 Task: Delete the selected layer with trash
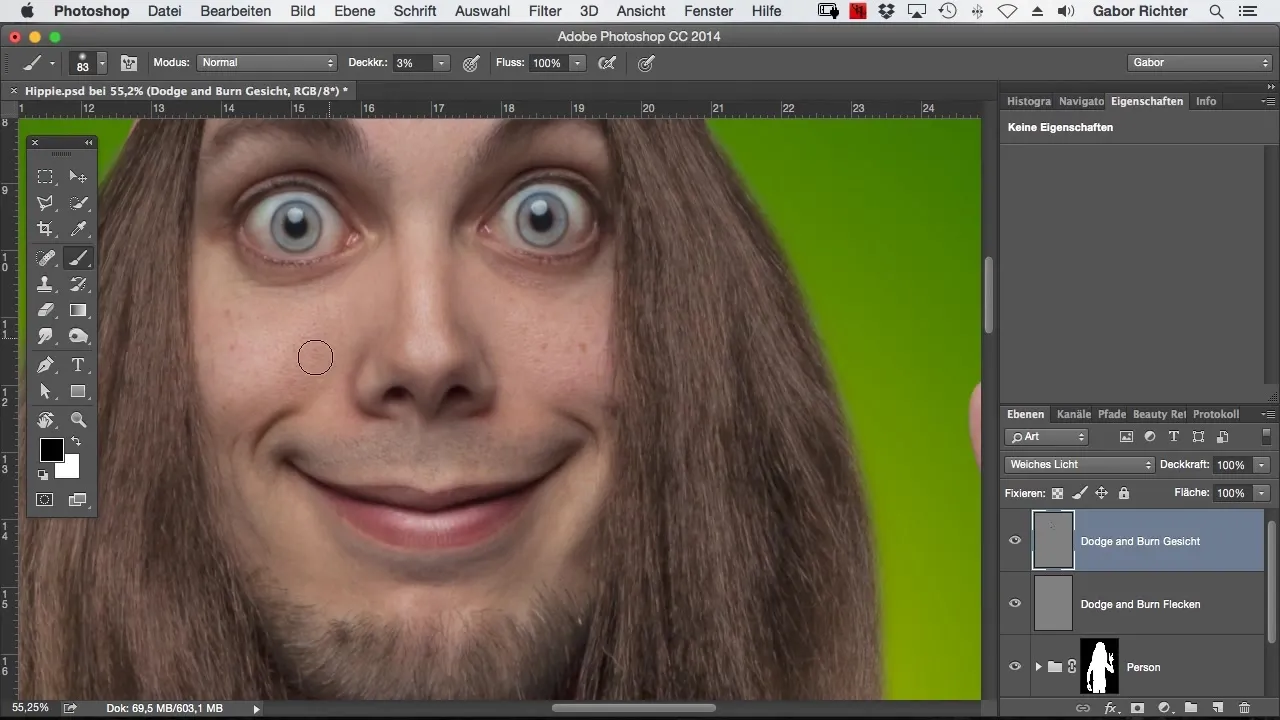coord(1244,708)
